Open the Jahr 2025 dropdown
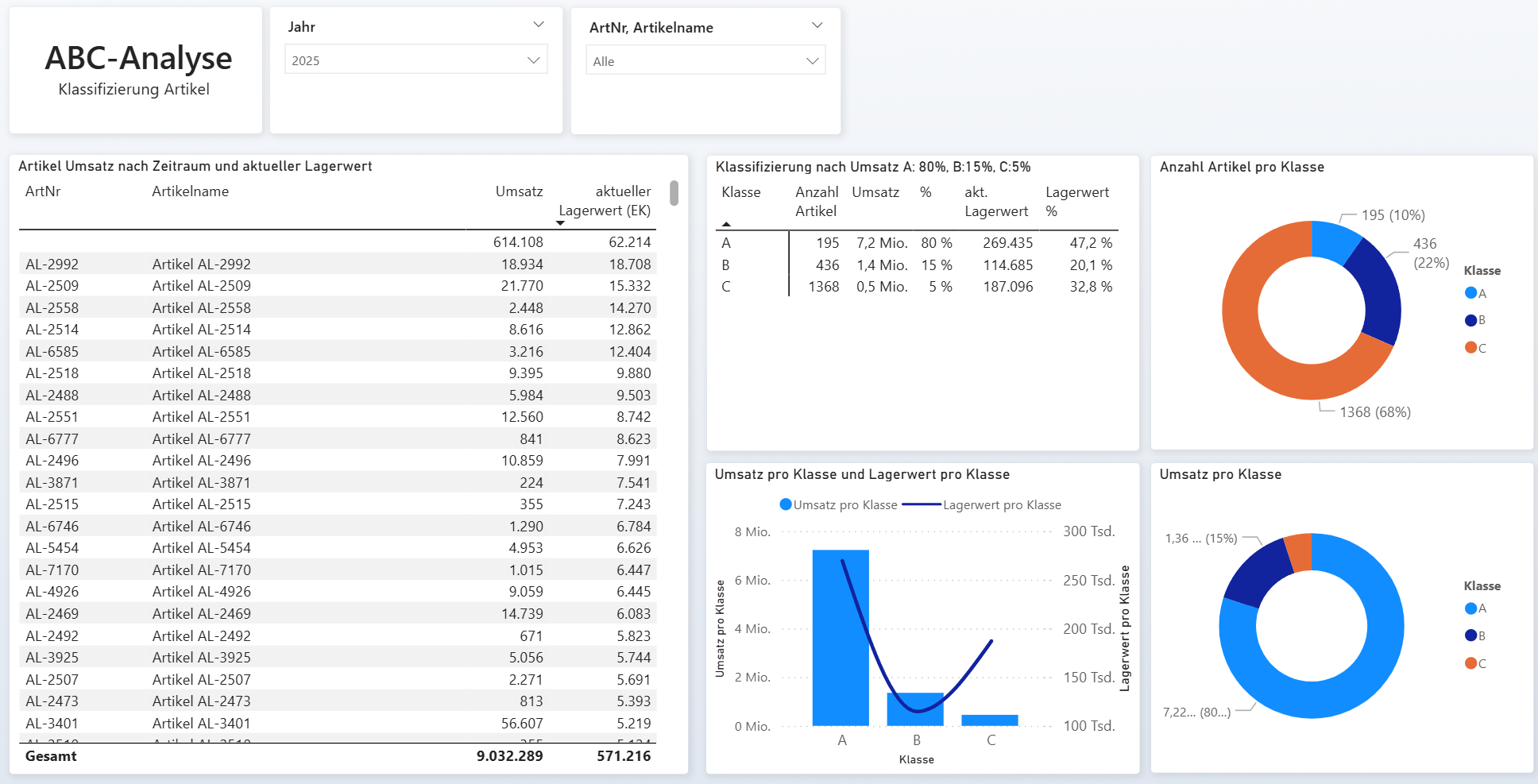This screenshot has height=784, width=1538. [415, 60]
